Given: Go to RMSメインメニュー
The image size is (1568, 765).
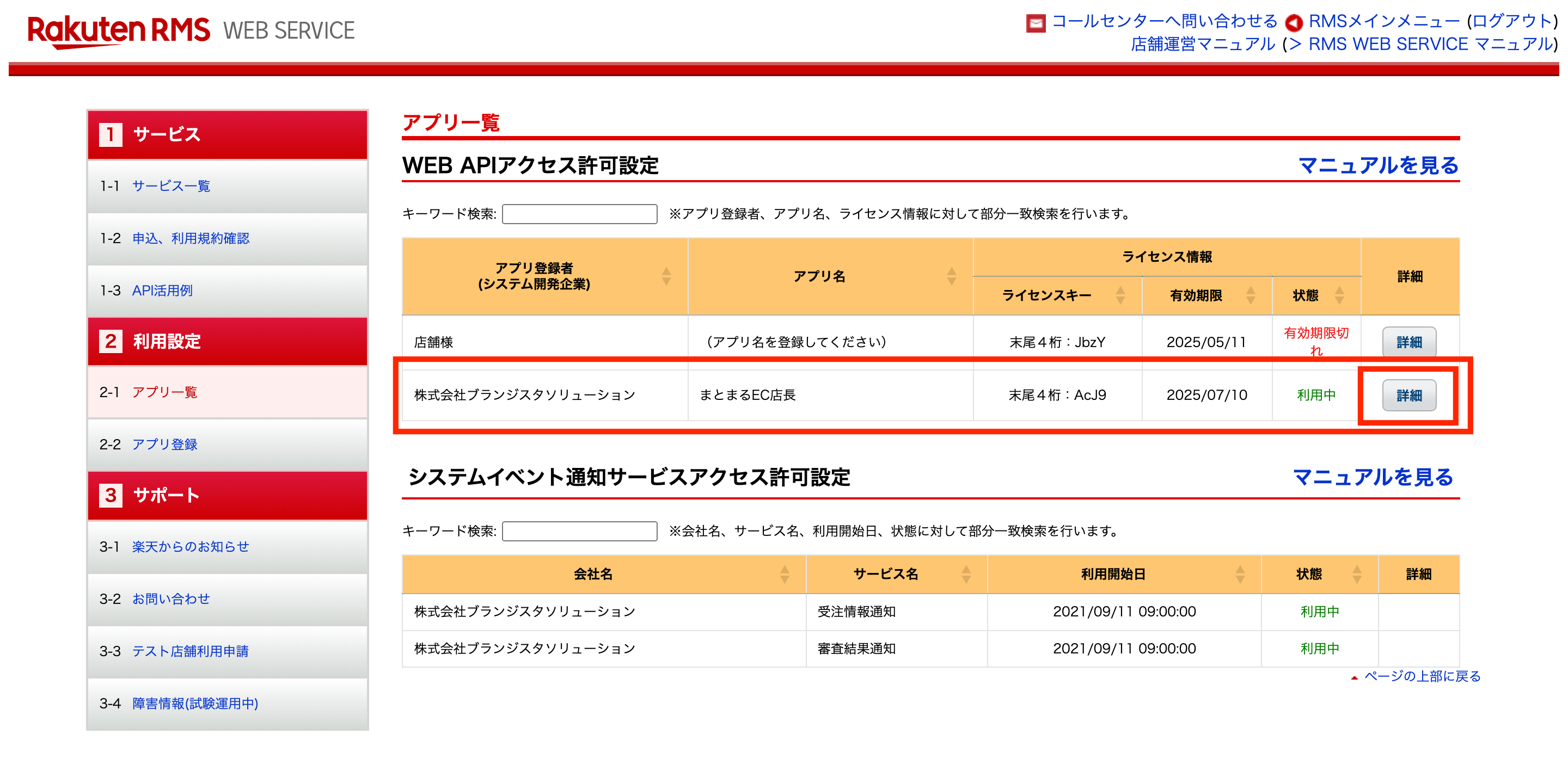Looking at the screenshot, I should (x=1384, y=21).
